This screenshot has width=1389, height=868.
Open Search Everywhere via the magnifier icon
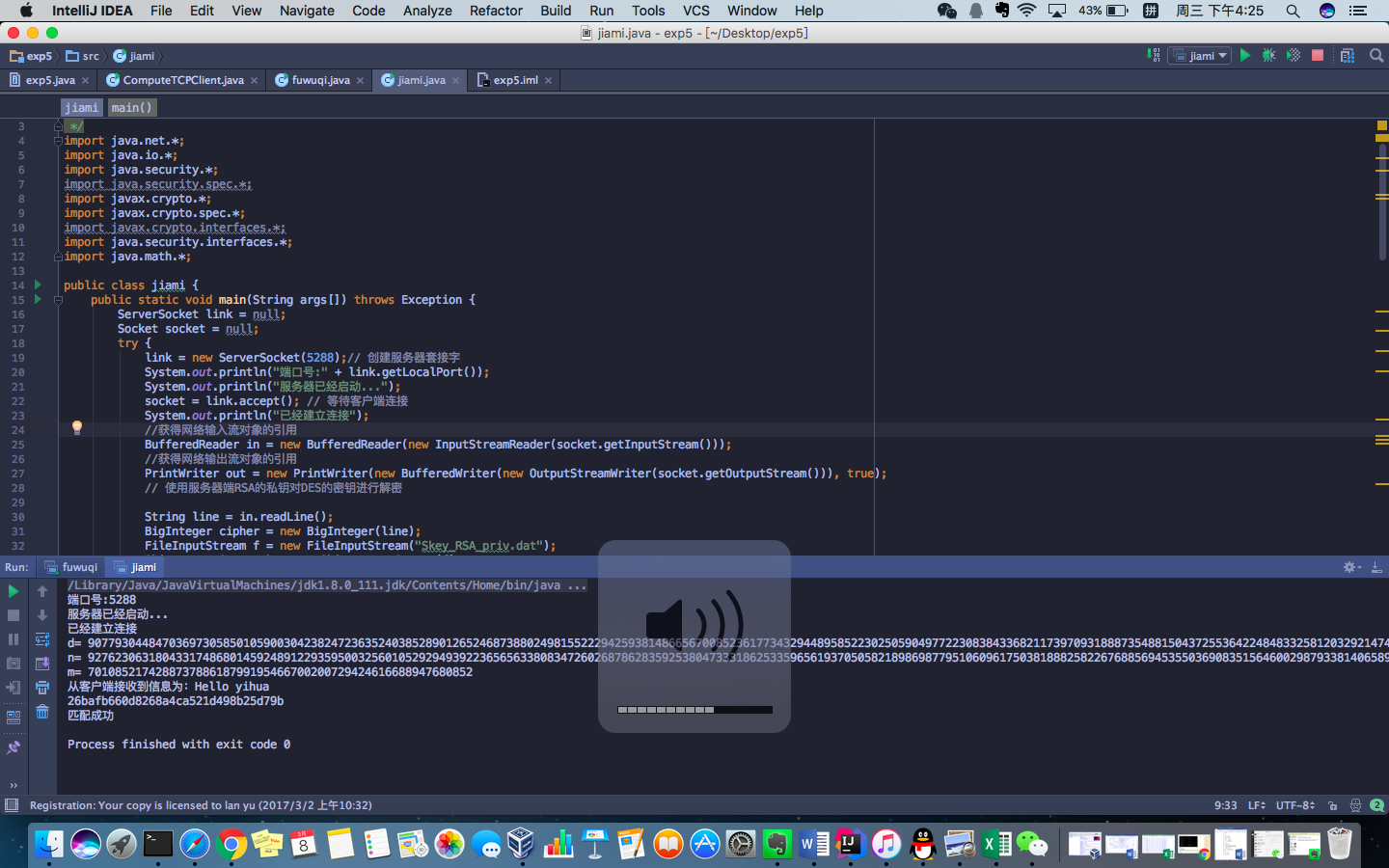[1376, 55]
